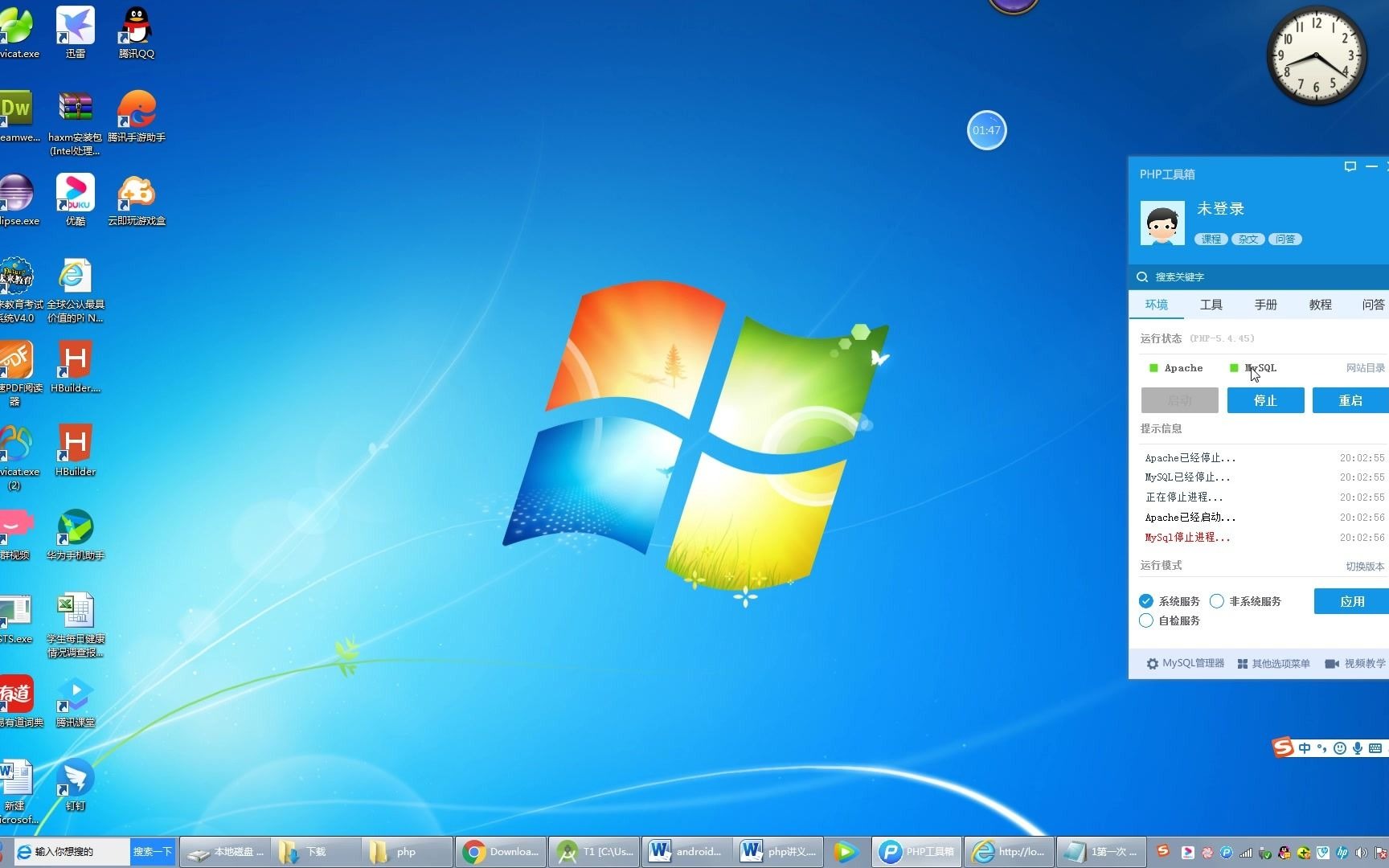Open 其他选项菜单 in PHP工具箱
1389x868 pixels.
[1273, 664]
